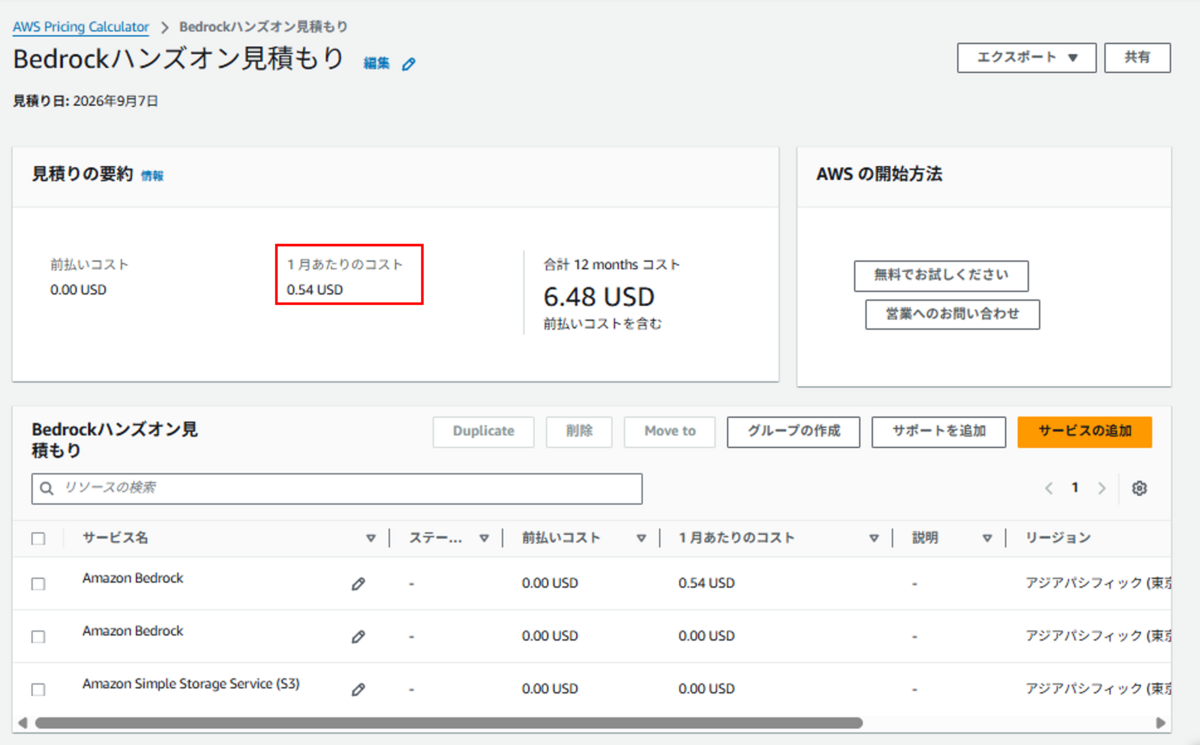Check the second Amazon Bedrock row checkbox

pyautogui.click(x=38, y=637)
